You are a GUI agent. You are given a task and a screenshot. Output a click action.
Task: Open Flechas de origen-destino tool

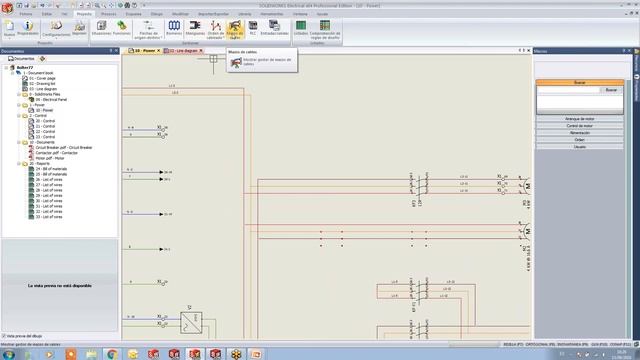tap(149, 29)
